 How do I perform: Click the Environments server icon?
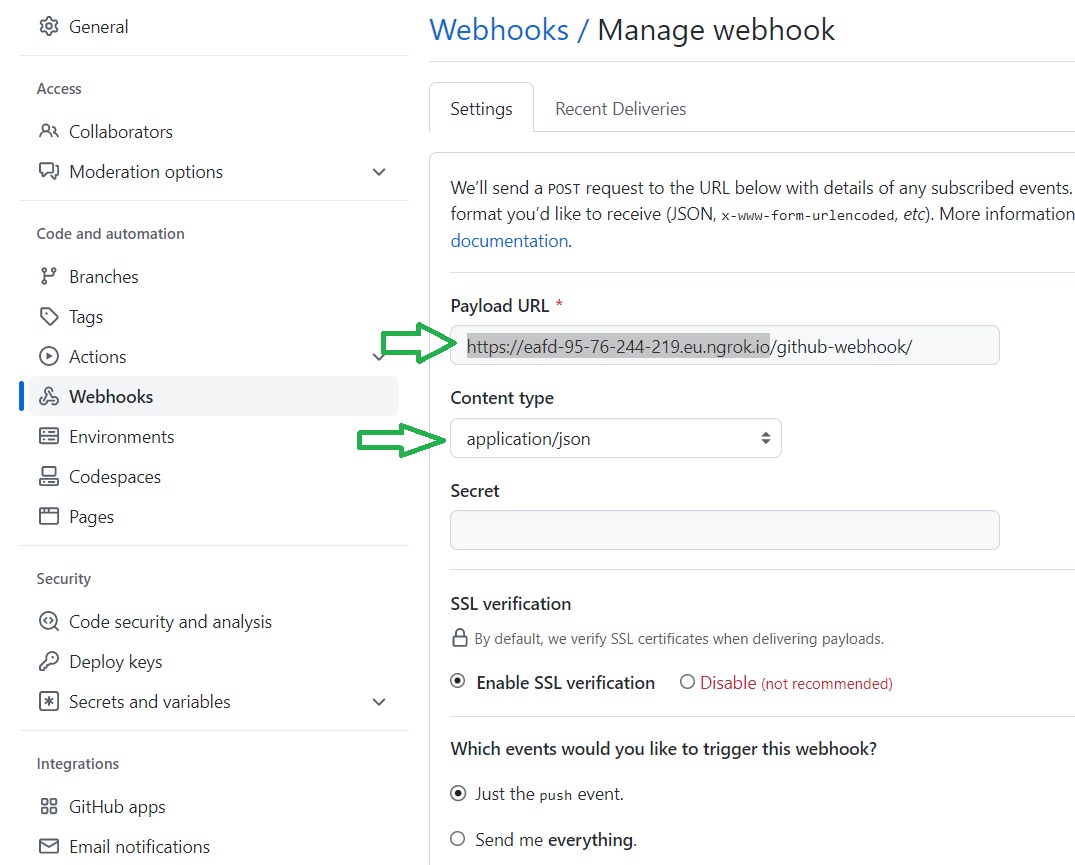click(48, 437)
